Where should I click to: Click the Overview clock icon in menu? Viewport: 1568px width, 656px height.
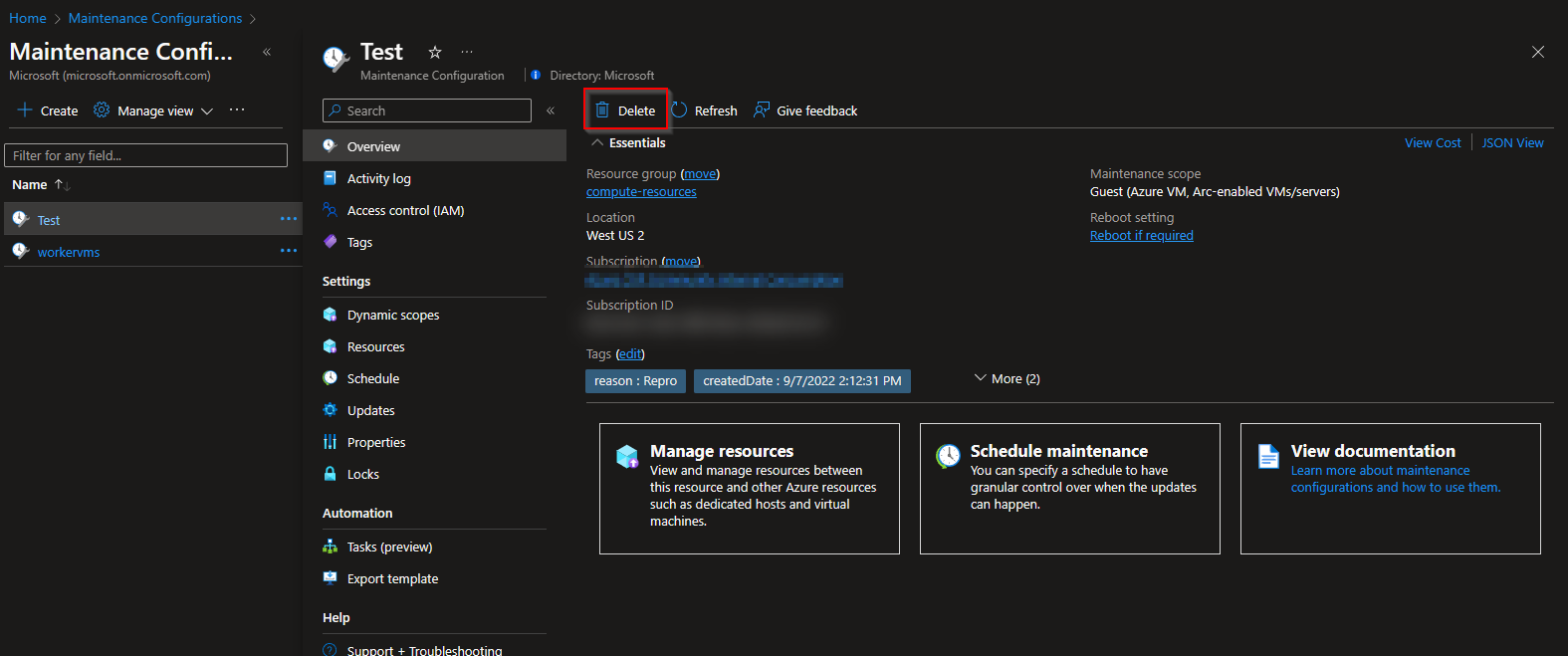(331, 146)
